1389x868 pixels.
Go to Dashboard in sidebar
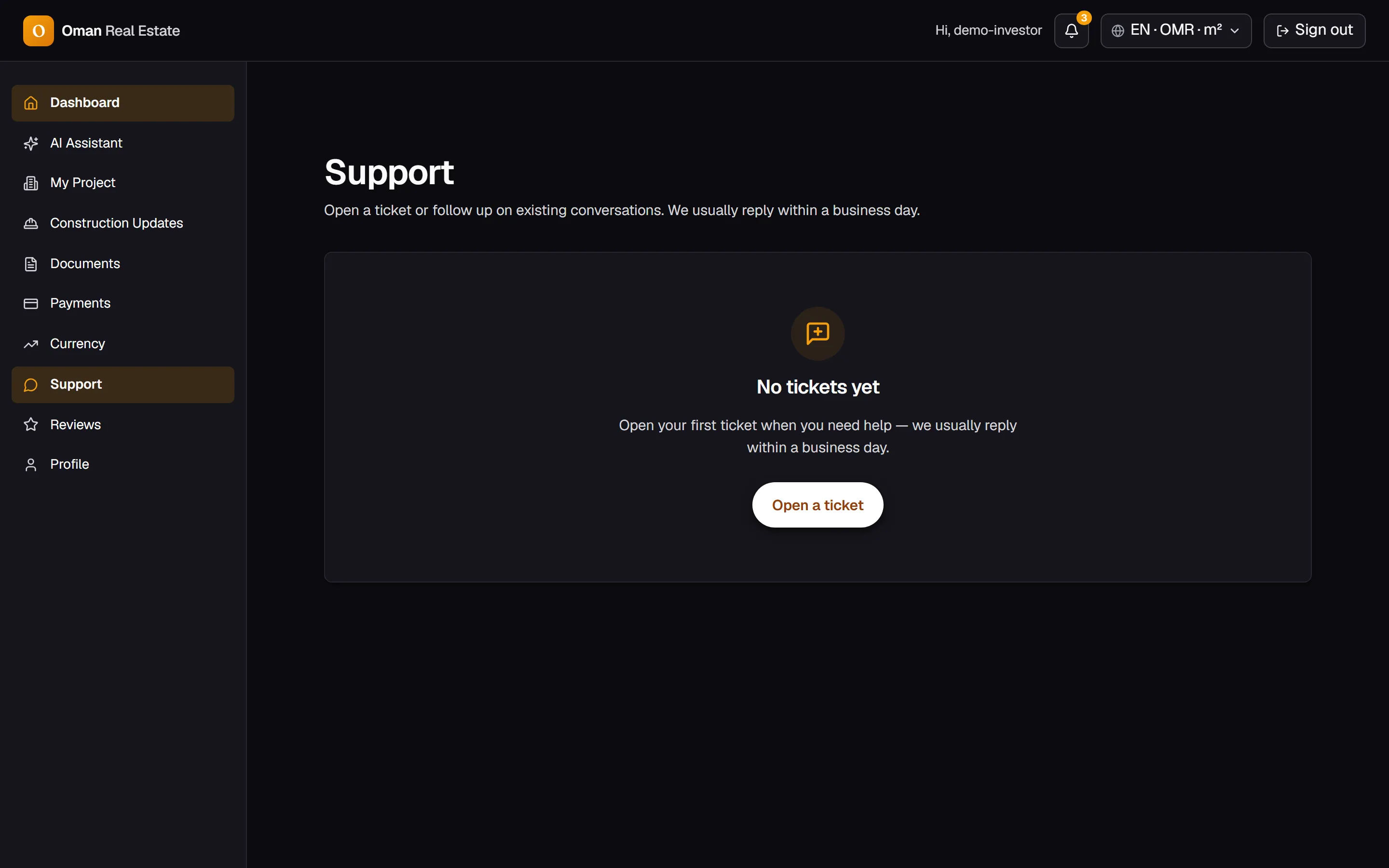coord(123,103)
